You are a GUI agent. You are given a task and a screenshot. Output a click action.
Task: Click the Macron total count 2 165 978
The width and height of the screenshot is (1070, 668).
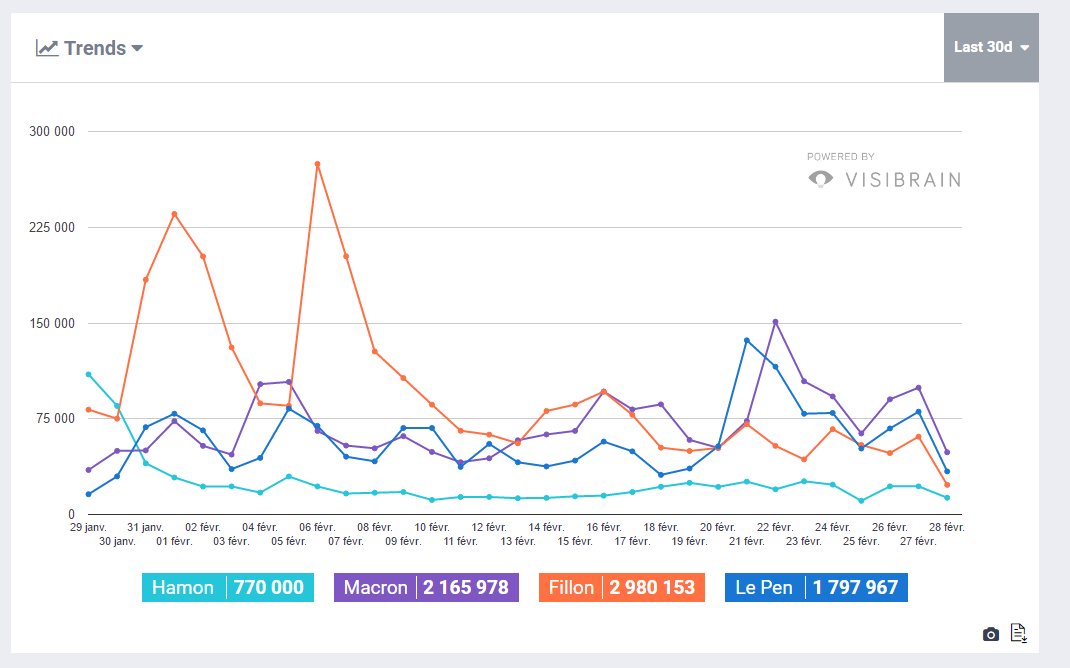465,587
